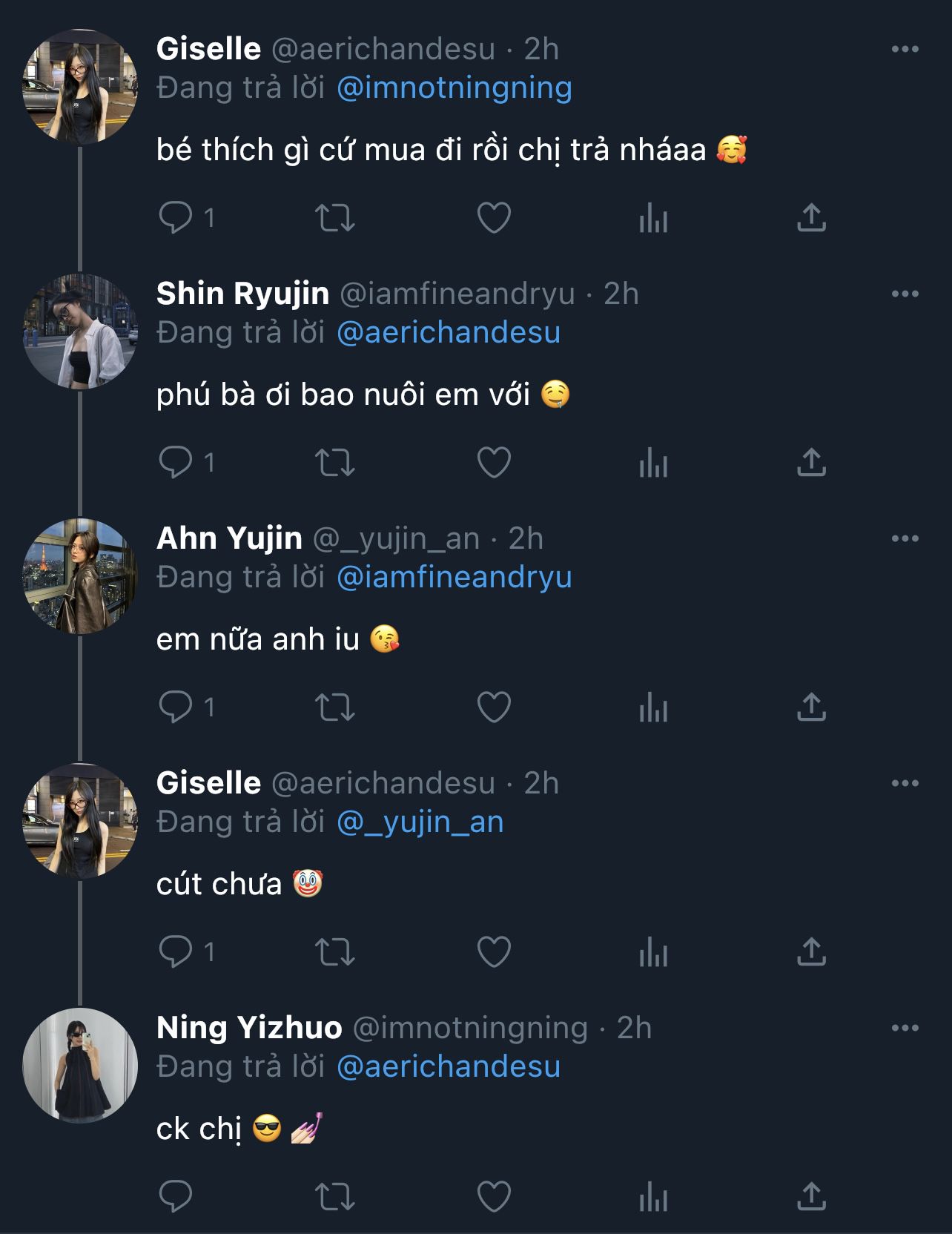Open the @imnotningning mention link
The width and height of the screenshot is (952, 1234).
click(454, 88)
